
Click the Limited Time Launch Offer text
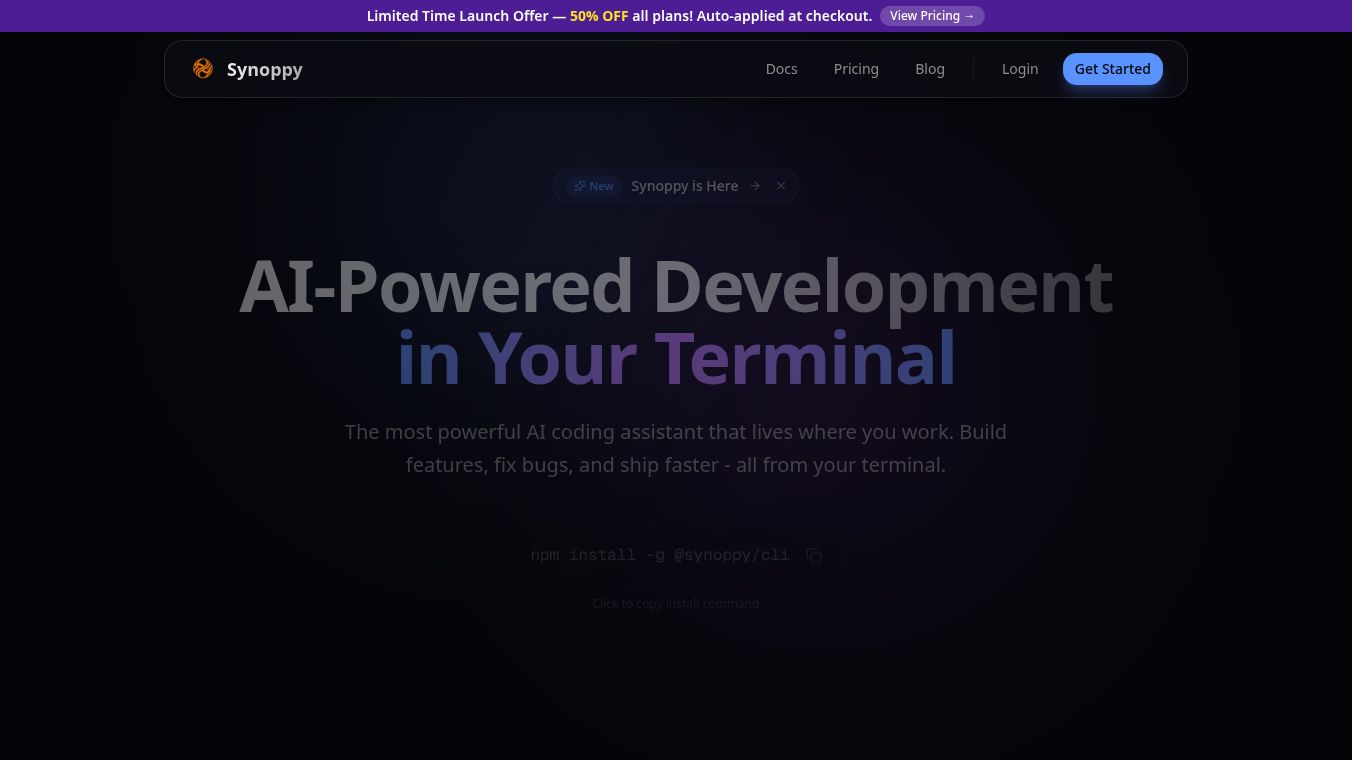coord(457,16)
